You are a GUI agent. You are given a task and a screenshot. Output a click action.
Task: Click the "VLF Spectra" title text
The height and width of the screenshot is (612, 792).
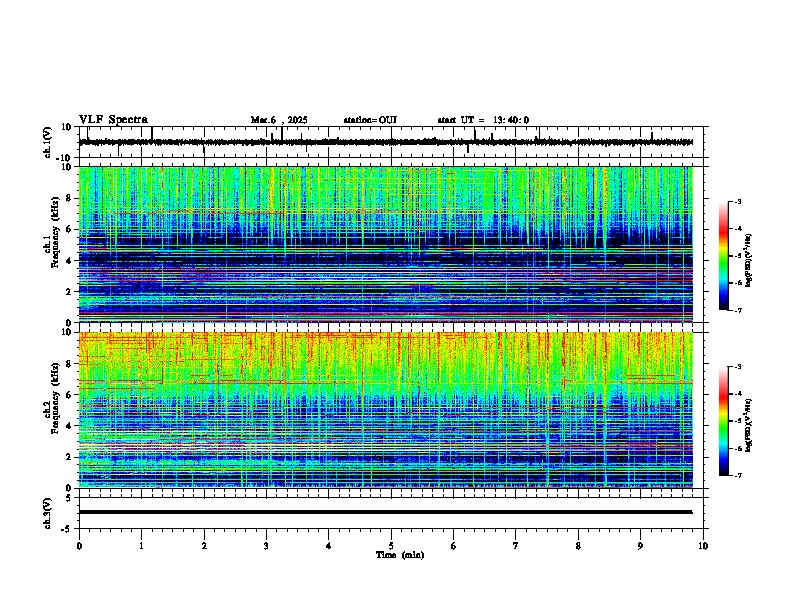tap(113, 120)
